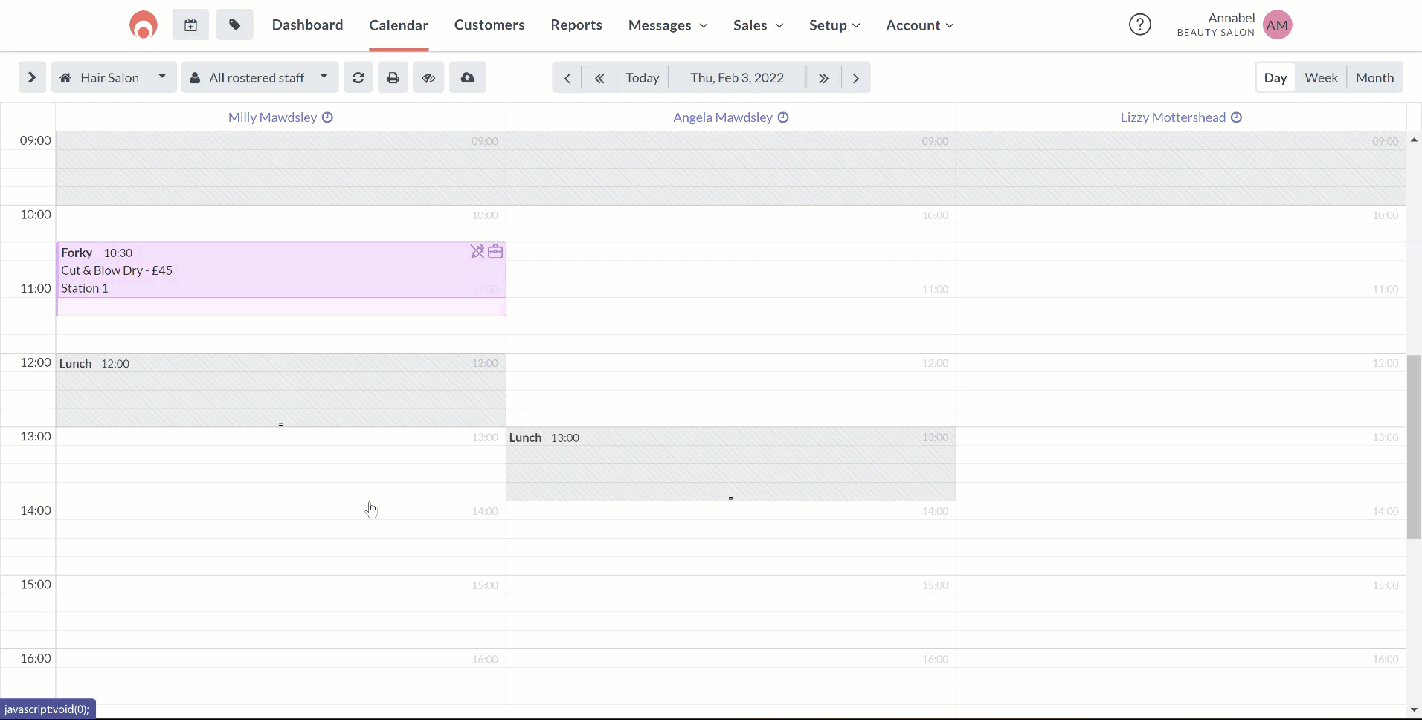Toggle the eye visibility button in toolbar

click(x=429, y=78)
